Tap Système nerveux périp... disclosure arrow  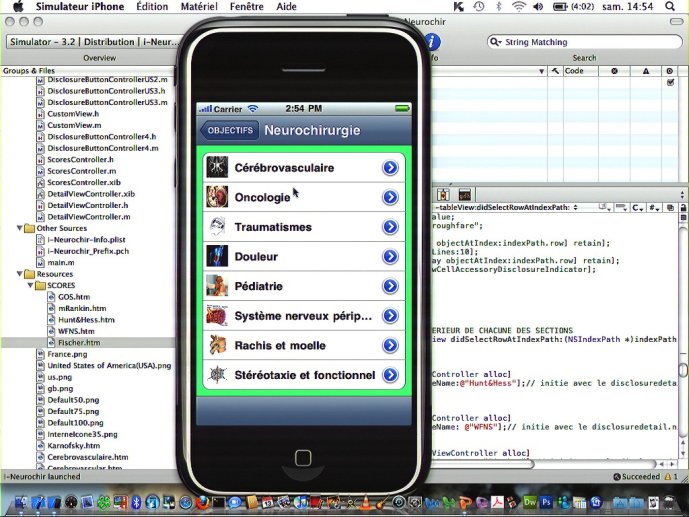pos(390,316)
